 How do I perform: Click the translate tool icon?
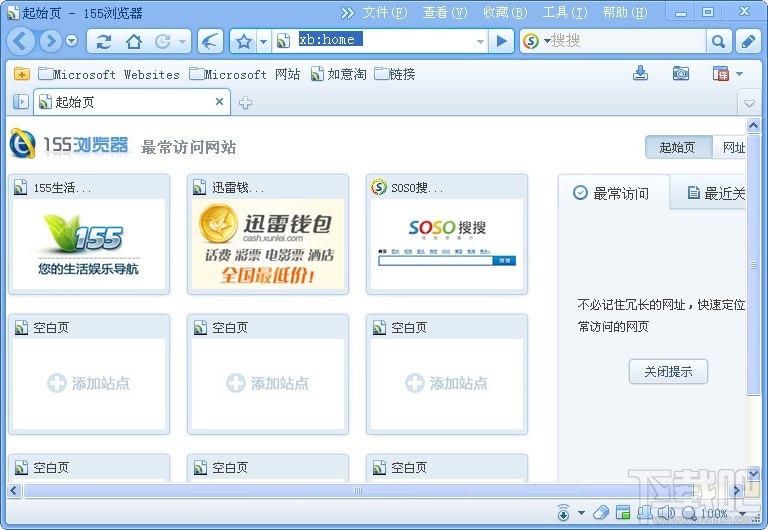point(720,74)
